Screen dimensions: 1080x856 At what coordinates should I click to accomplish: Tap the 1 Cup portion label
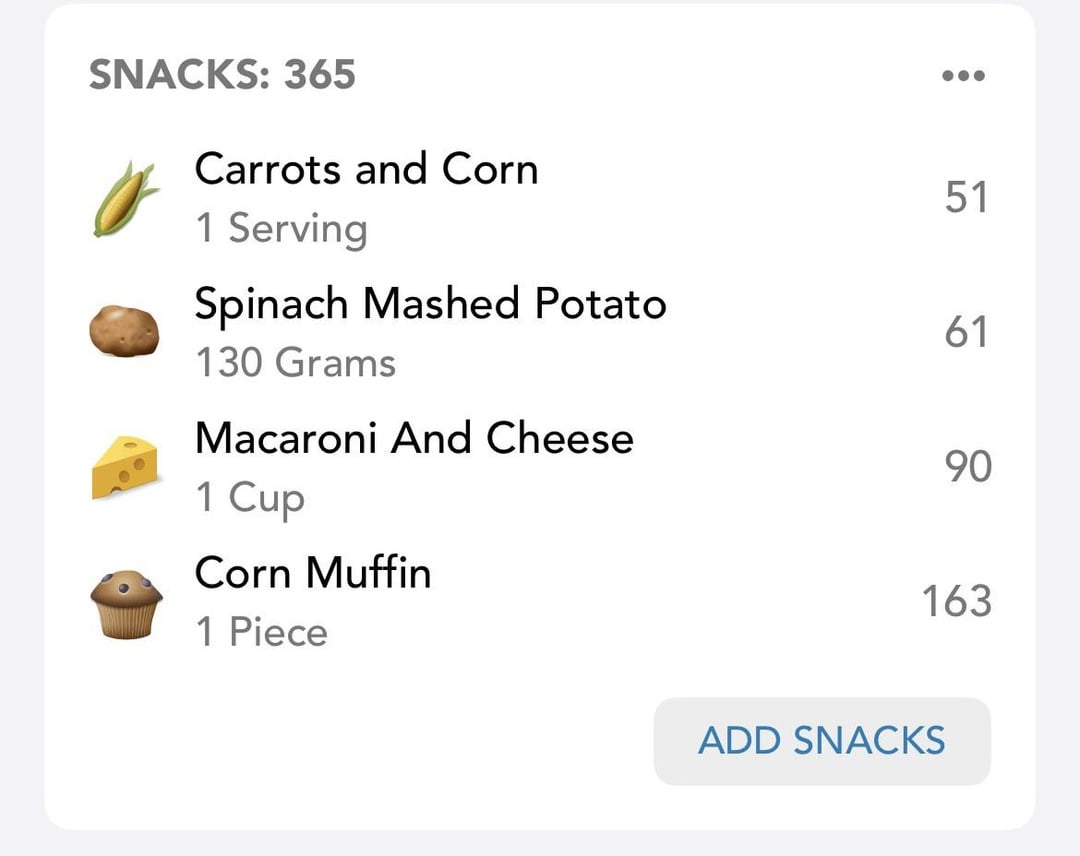(x=250, y=498)
